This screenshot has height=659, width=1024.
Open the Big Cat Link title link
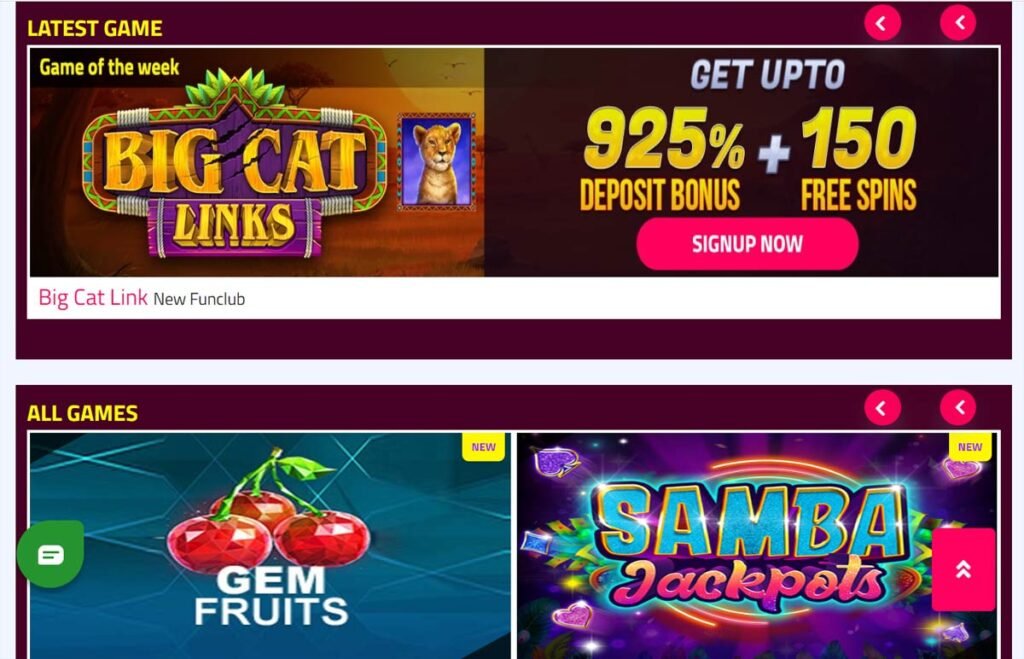pos(93,297)
